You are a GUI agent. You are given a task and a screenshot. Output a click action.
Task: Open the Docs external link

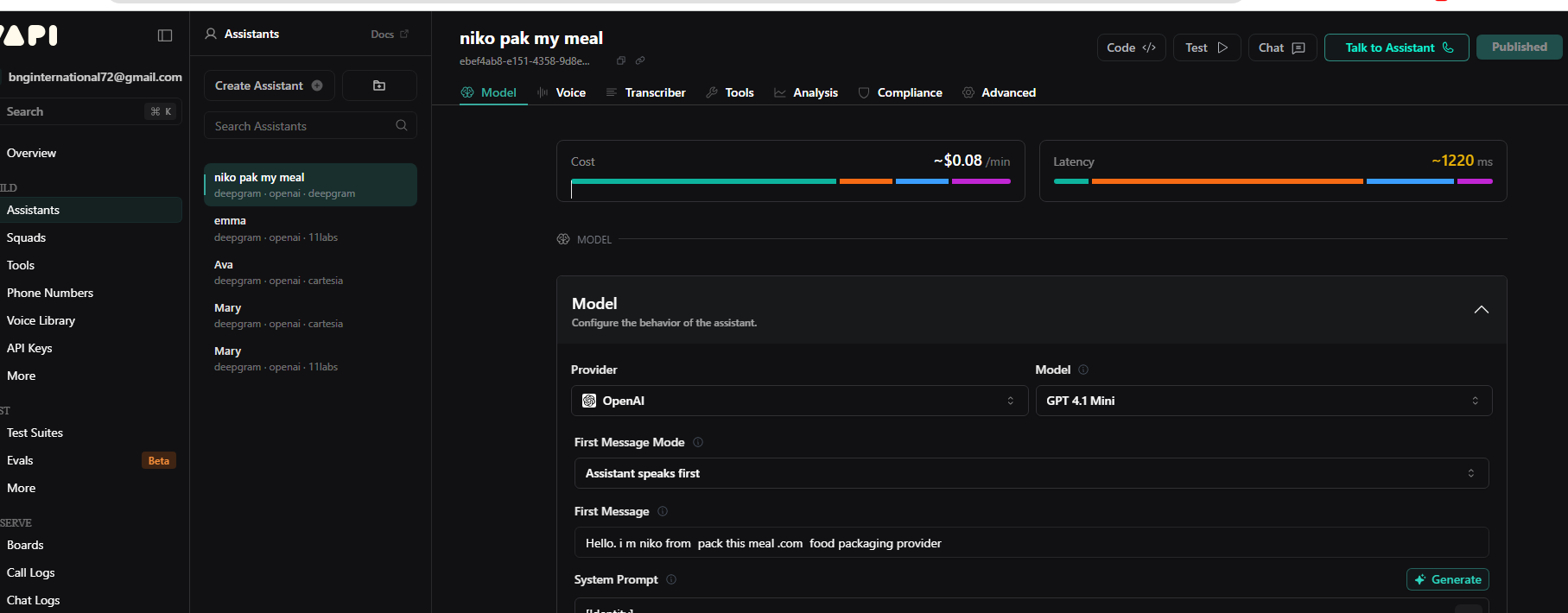(390, 35)
